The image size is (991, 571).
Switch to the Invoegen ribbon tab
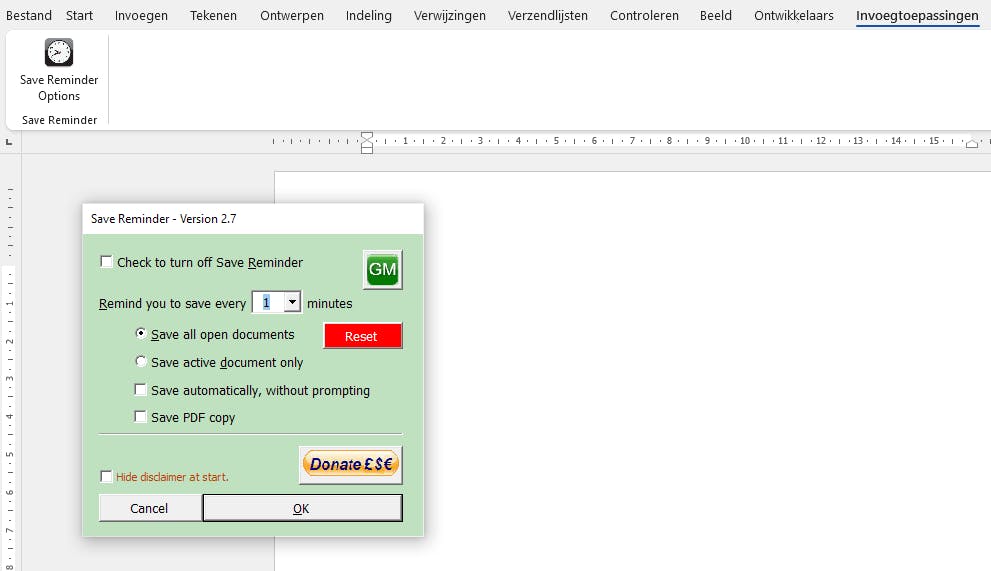pyautogui.click(x=141, y=15)
